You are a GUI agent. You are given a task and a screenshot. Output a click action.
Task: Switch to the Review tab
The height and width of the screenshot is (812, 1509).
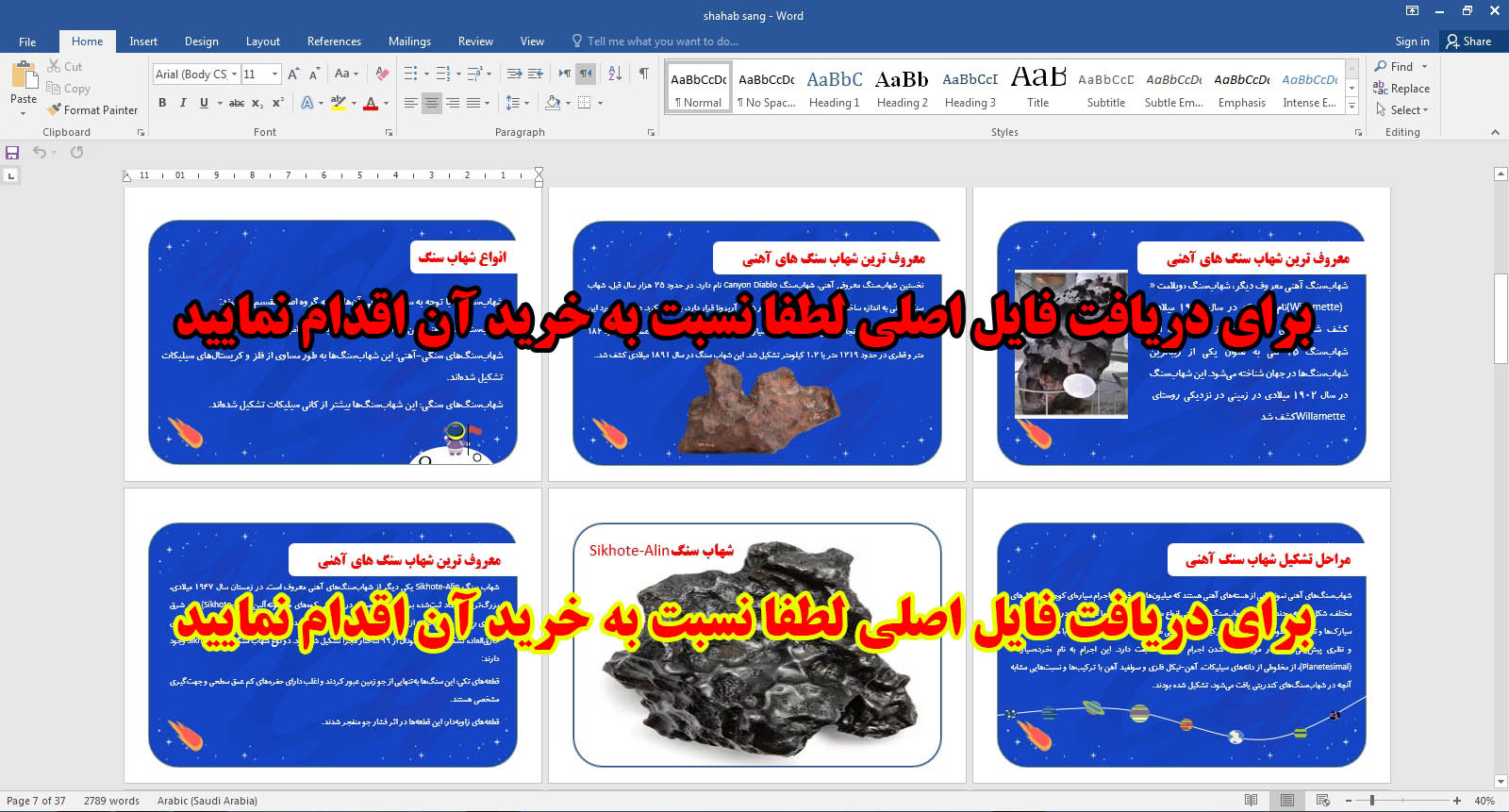click(475, 41)
